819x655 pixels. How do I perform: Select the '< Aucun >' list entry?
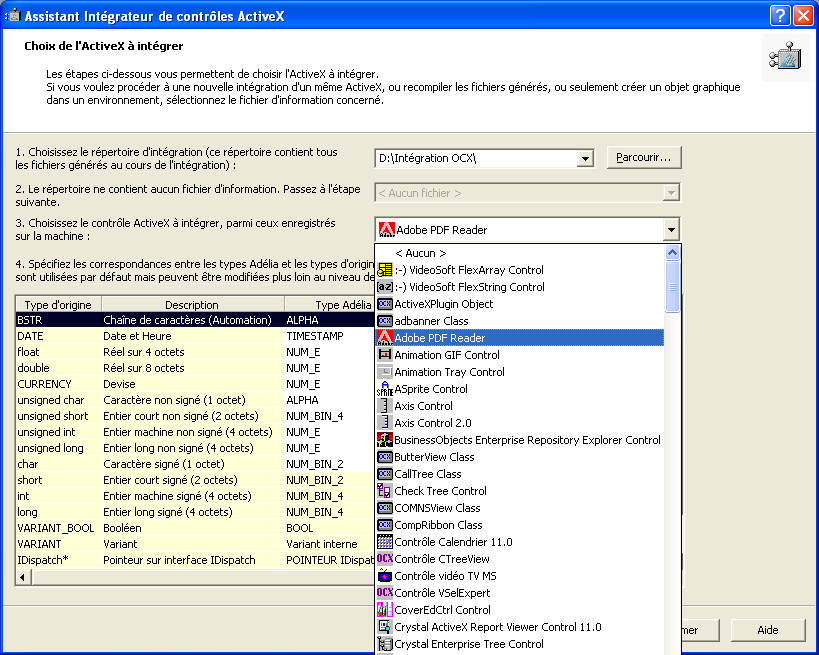point(420,253)
